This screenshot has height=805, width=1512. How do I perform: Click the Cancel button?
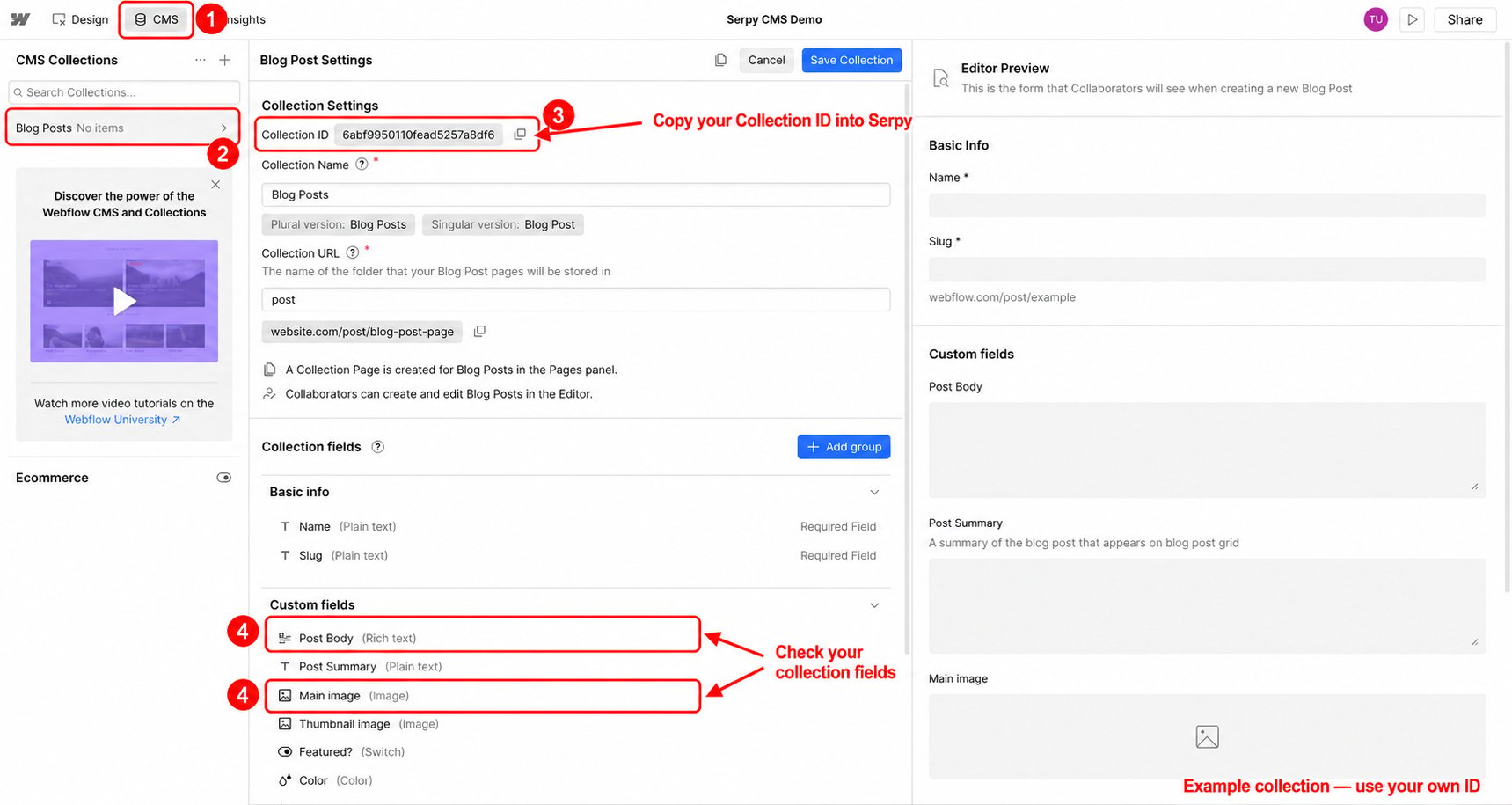(x=766, y=60)
